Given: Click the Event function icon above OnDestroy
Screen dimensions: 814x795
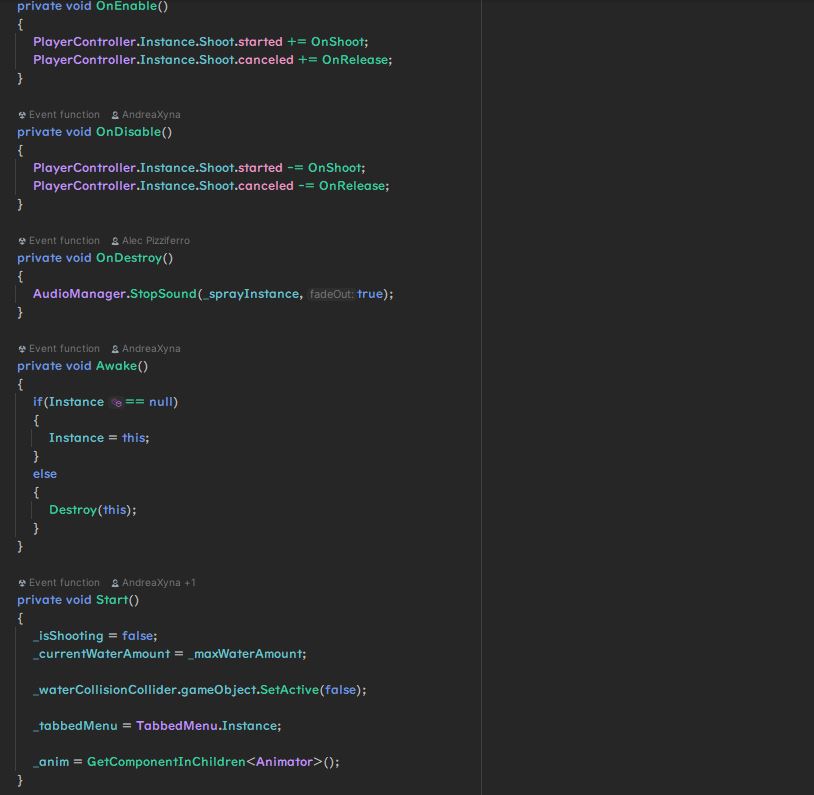Looking at the screenshot, I should [22, 241].
